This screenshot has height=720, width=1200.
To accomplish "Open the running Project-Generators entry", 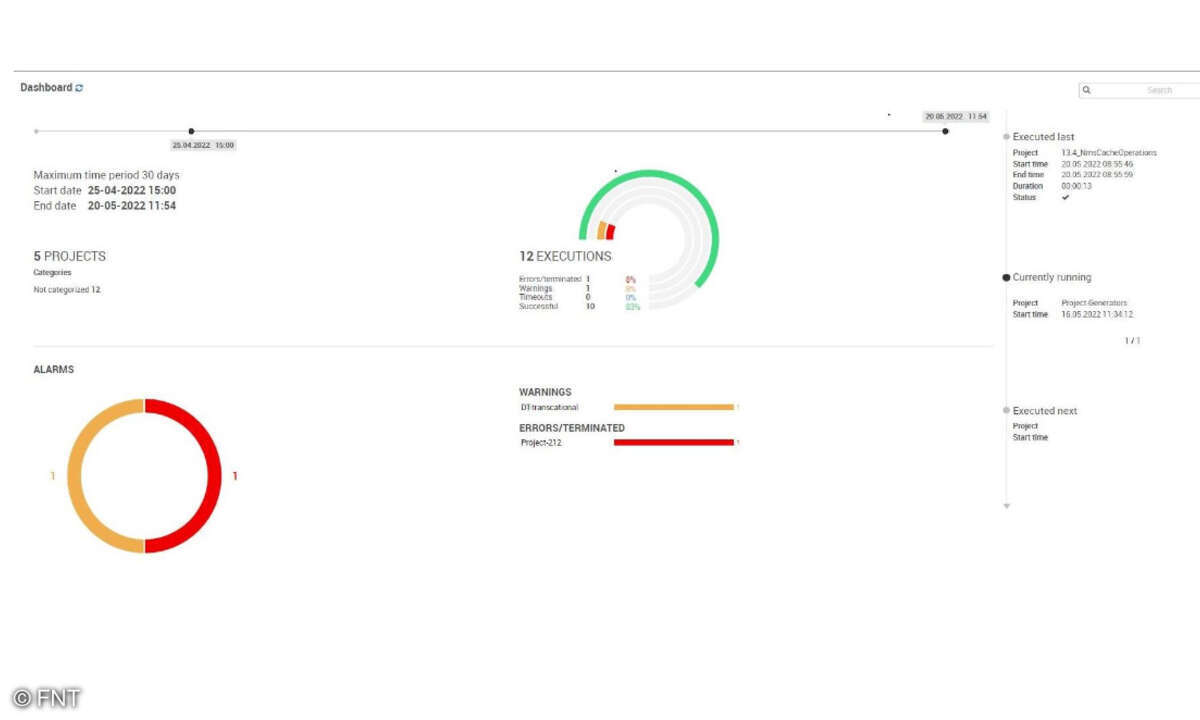I will tap(1094, 303).
